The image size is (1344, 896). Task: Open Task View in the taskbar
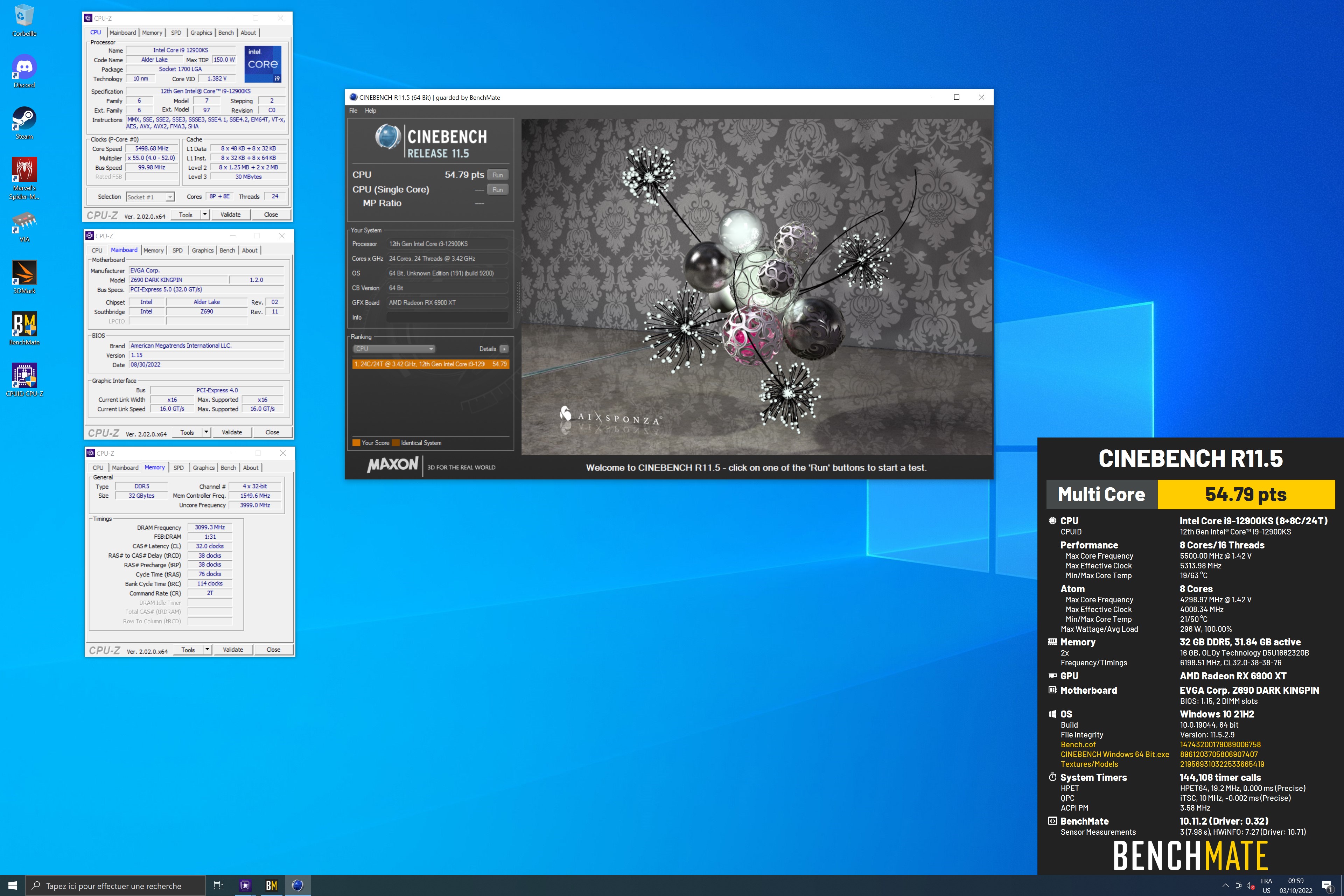click(x=218, y=885)
